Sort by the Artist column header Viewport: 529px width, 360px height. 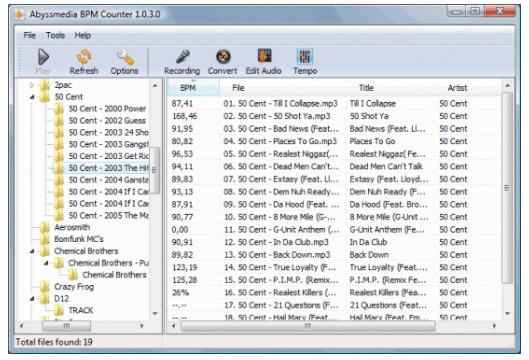tap(468, 88)
